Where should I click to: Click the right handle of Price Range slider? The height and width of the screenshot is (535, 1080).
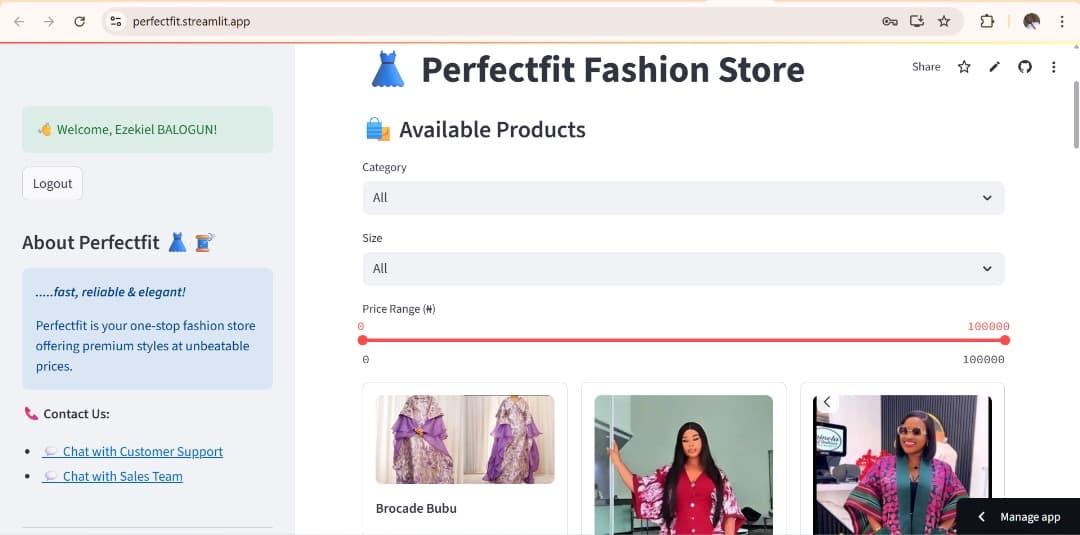tap(1005, 340)
